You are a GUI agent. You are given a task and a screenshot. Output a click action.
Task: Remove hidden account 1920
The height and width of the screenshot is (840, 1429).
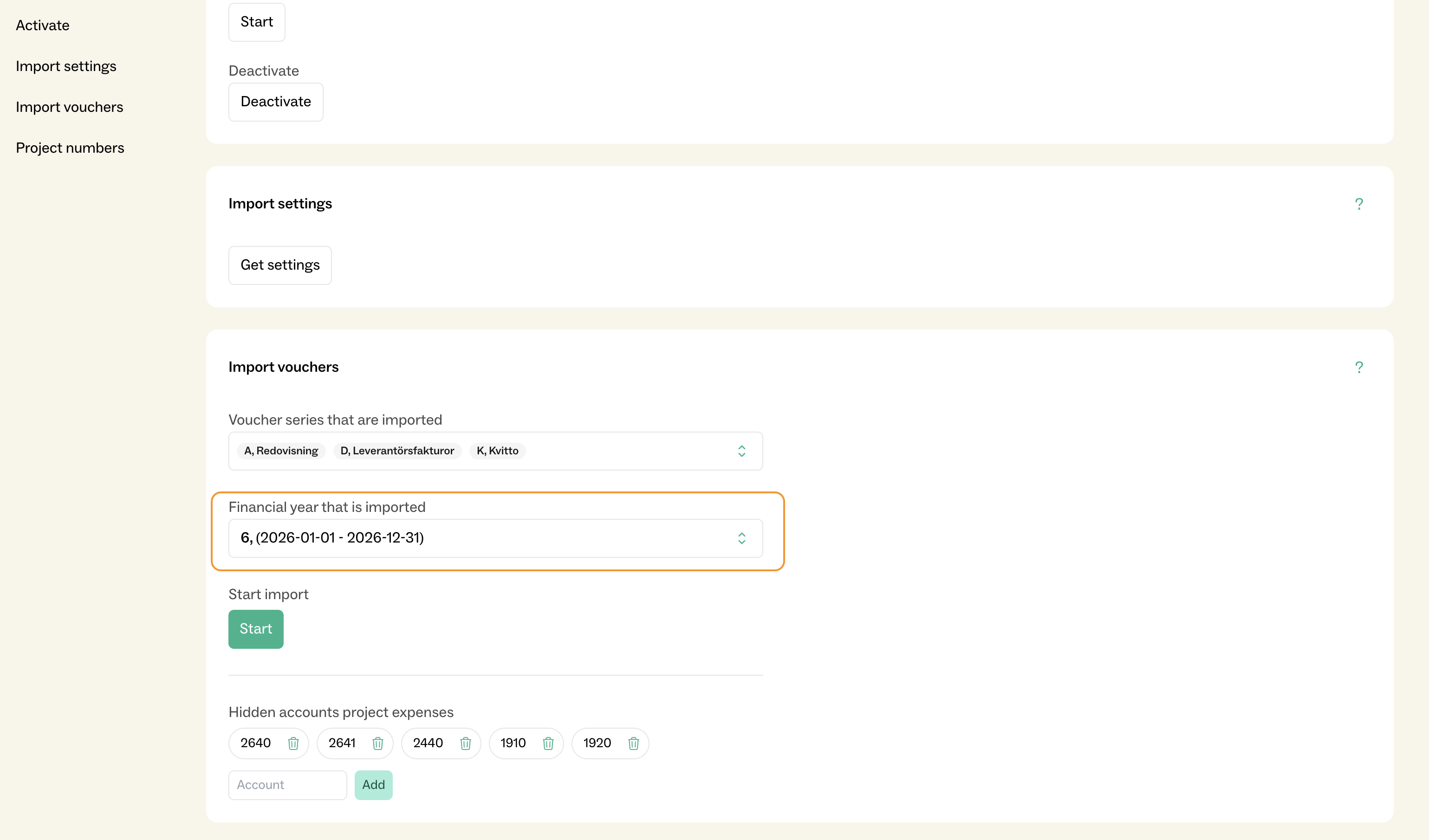click(633, 743)
